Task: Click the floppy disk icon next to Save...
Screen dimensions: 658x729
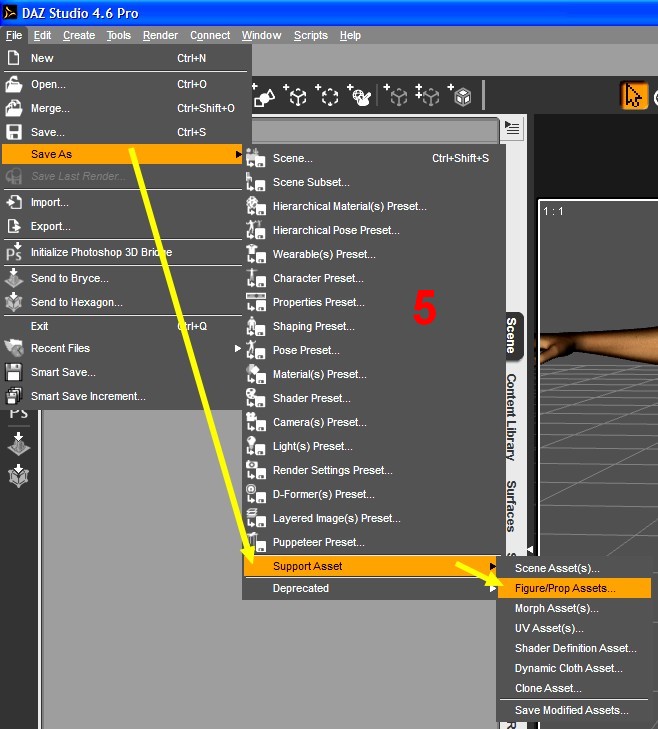Action: 13,132
